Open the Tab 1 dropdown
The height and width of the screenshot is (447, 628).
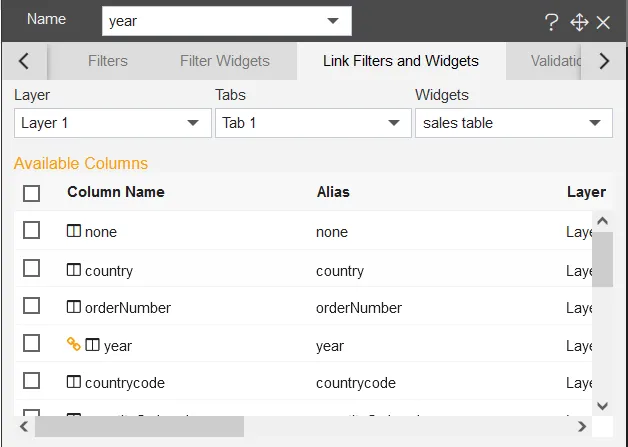coord(313,123)
